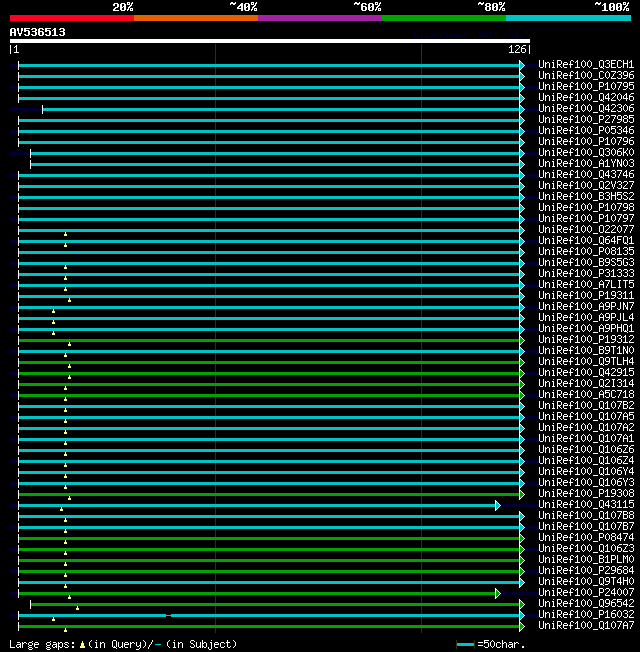Click UniRef100_A5C718 label
This screenshot has height=652, width=640.
[x=586, y=395]
